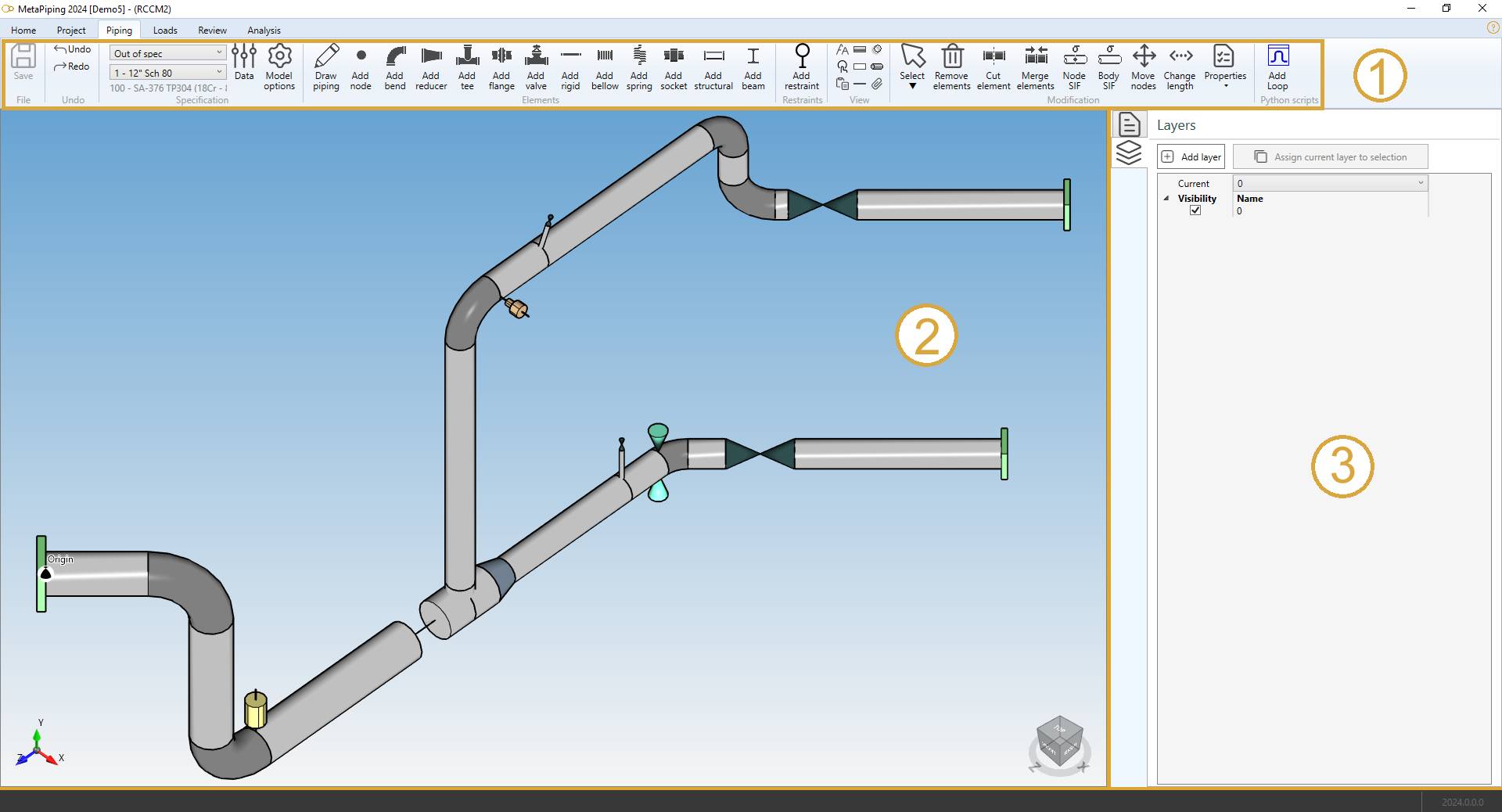Toggle pointer-touch view option
The width and height of the screenshot is (1502, 812).
point(843,66)
